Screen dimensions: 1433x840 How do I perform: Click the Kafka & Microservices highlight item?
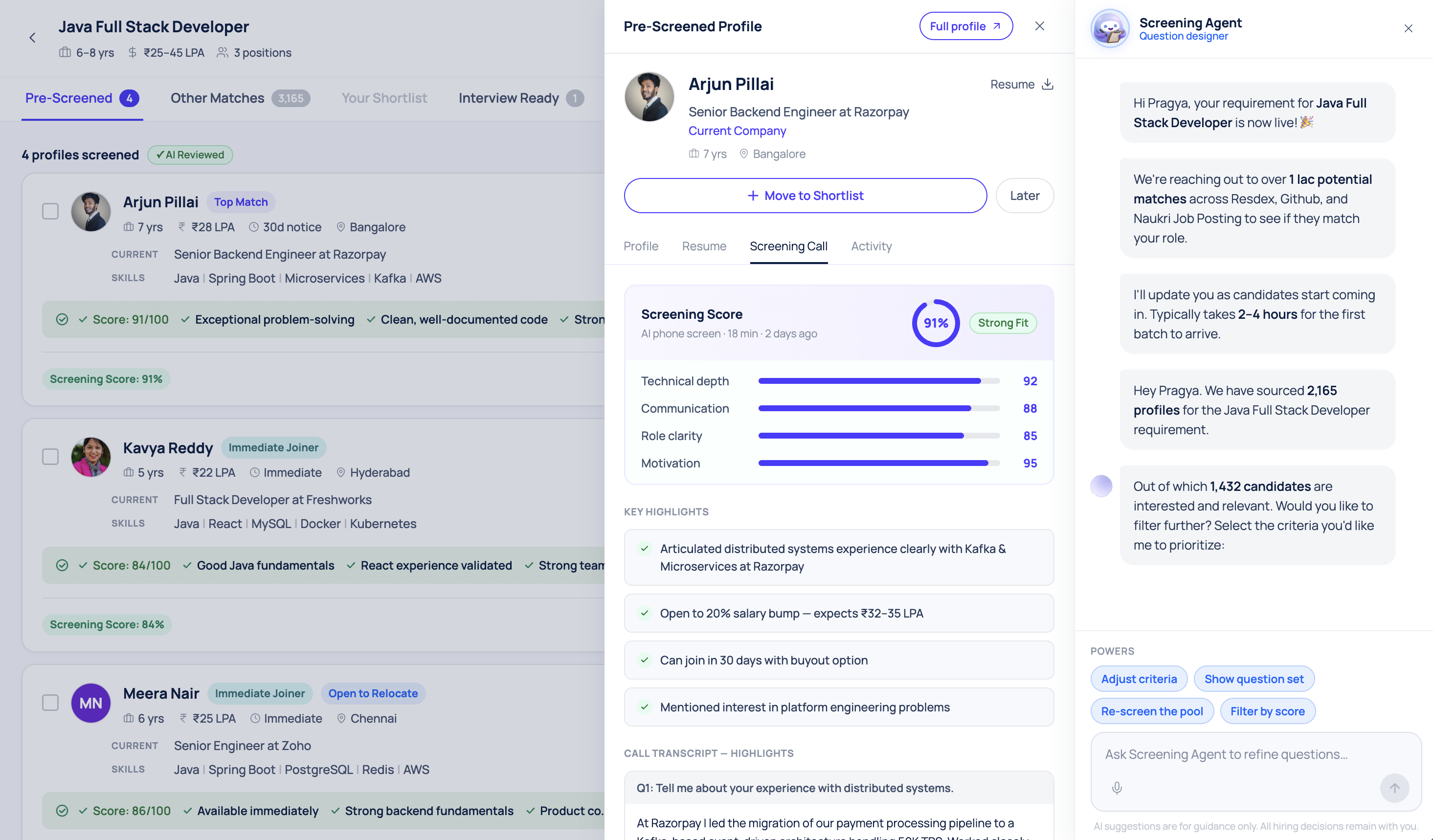(x=839, y=557)
